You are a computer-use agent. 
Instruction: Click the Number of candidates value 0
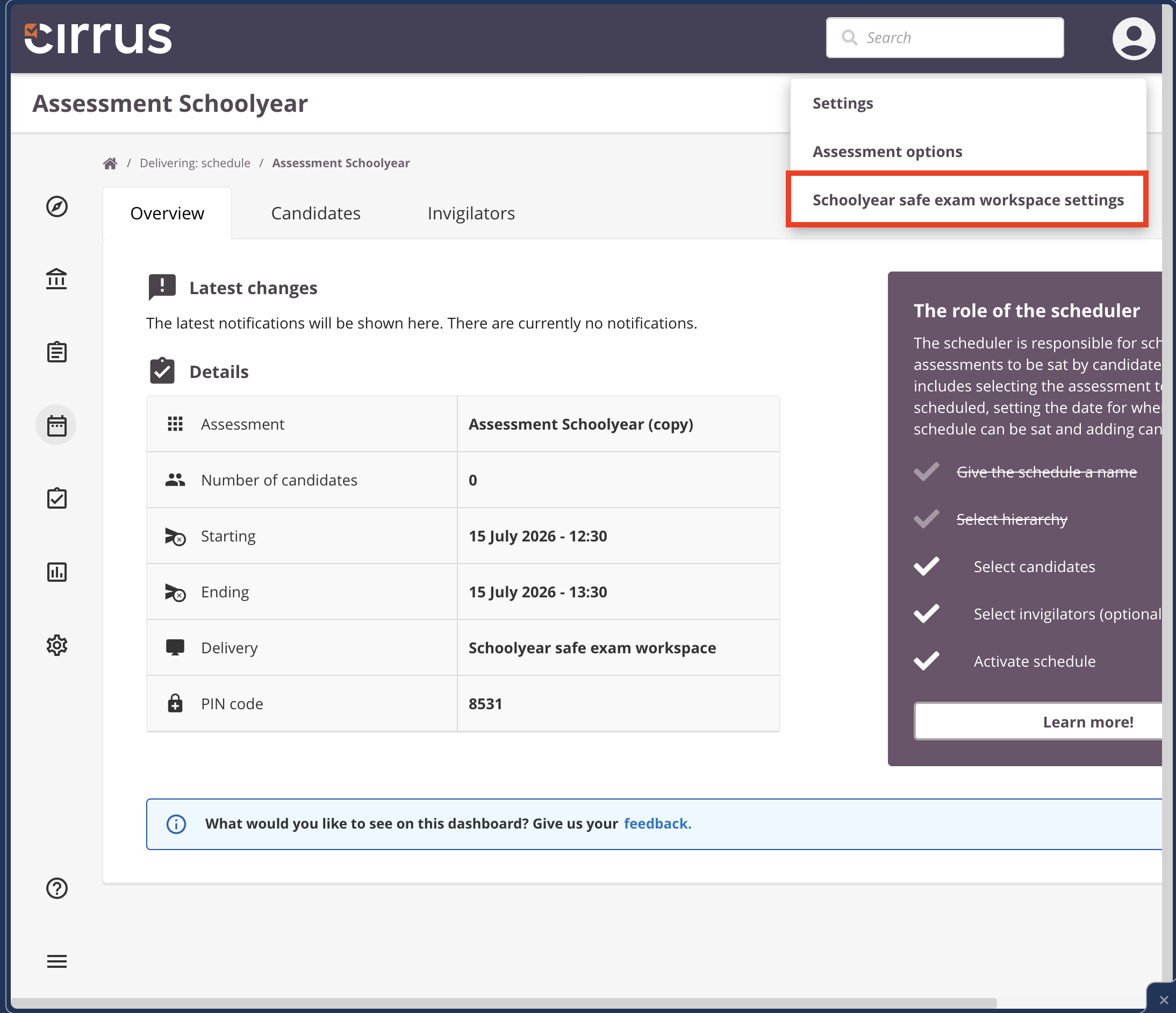coord(473,480)
